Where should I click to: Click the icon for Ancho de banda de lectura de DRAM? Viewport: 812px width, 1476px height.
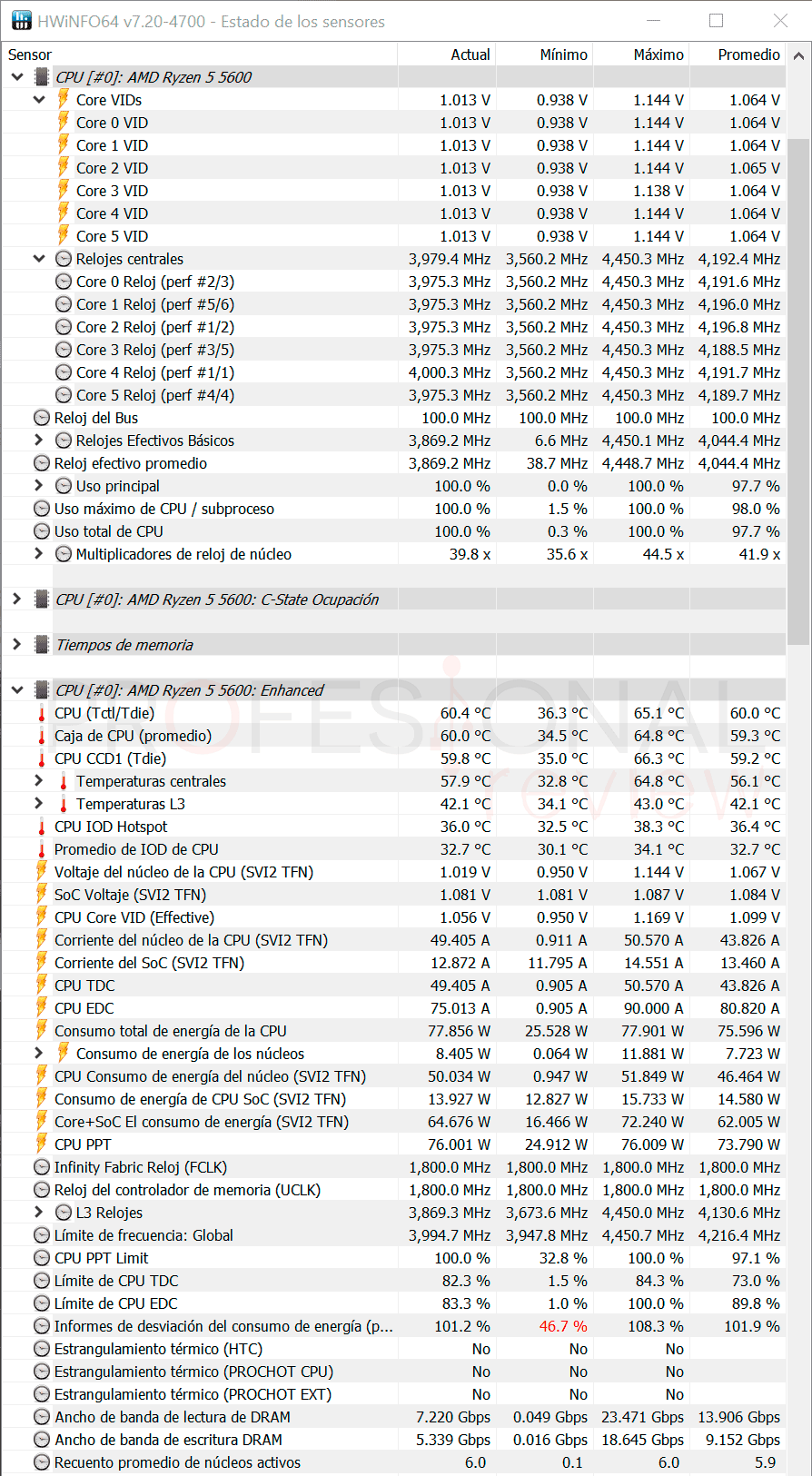tap(42, 1417)
